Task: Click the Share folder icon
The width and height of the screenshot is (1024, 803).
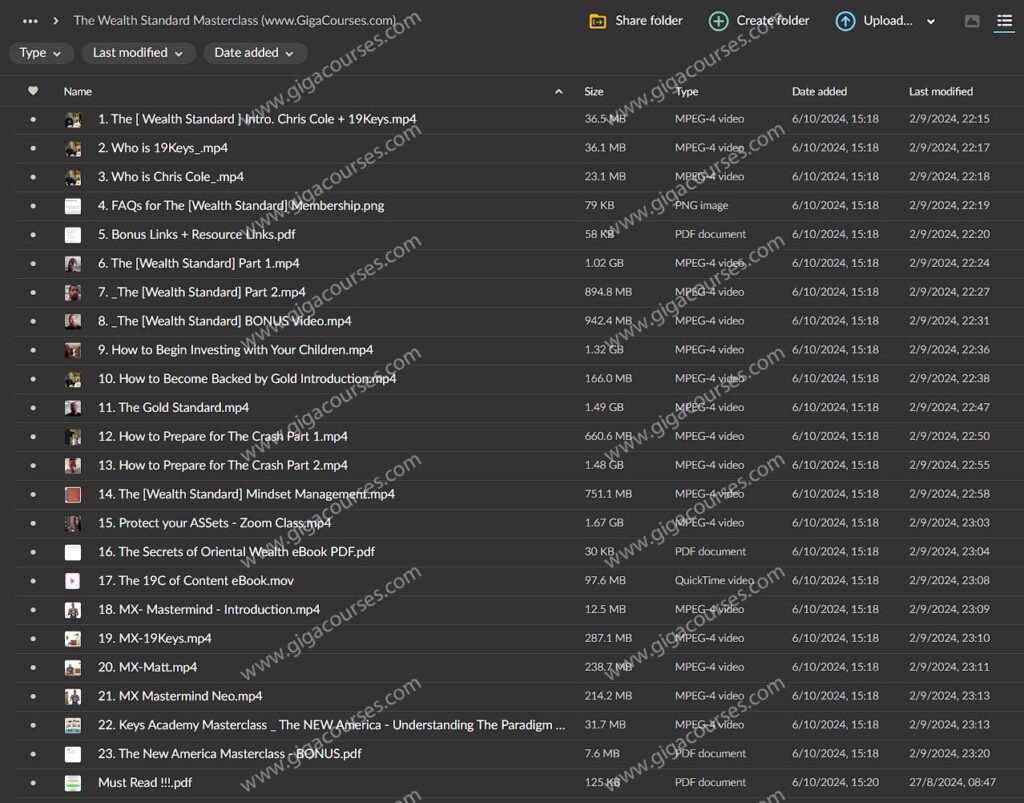Action: 598,21
